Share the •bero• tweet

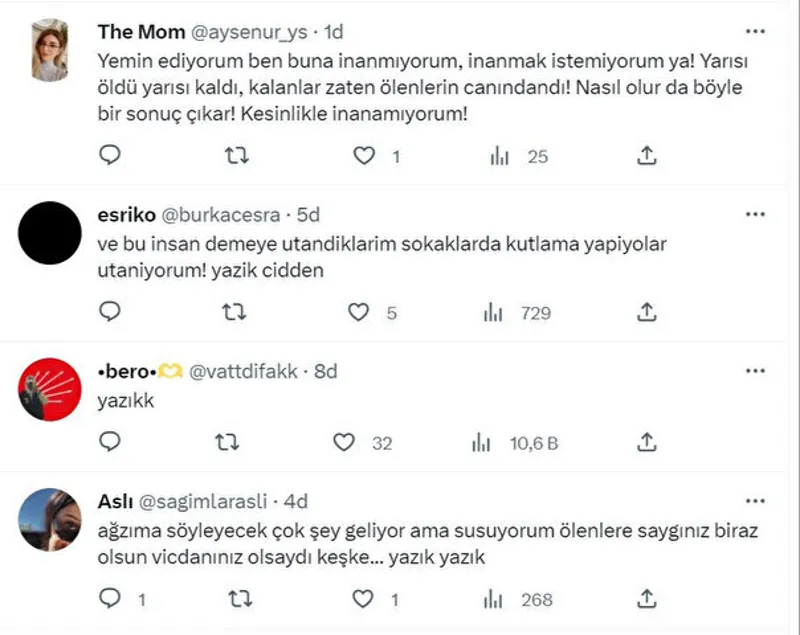pos(647,442)
